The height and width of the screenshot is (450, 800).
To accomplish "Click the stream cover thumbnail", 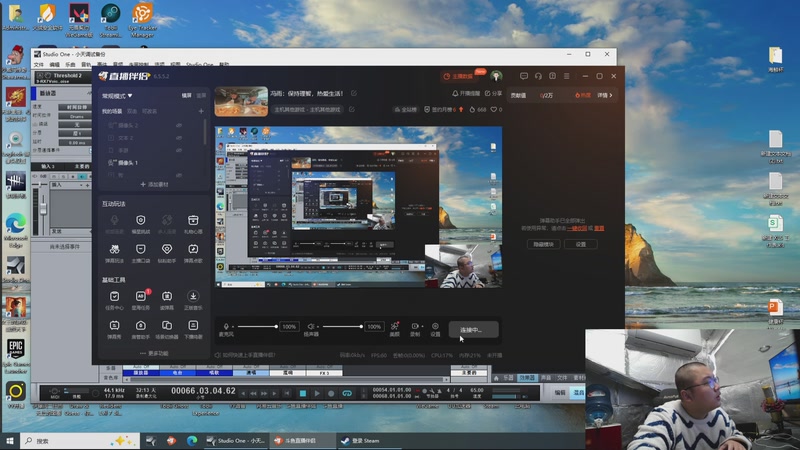I will [241, 102].
